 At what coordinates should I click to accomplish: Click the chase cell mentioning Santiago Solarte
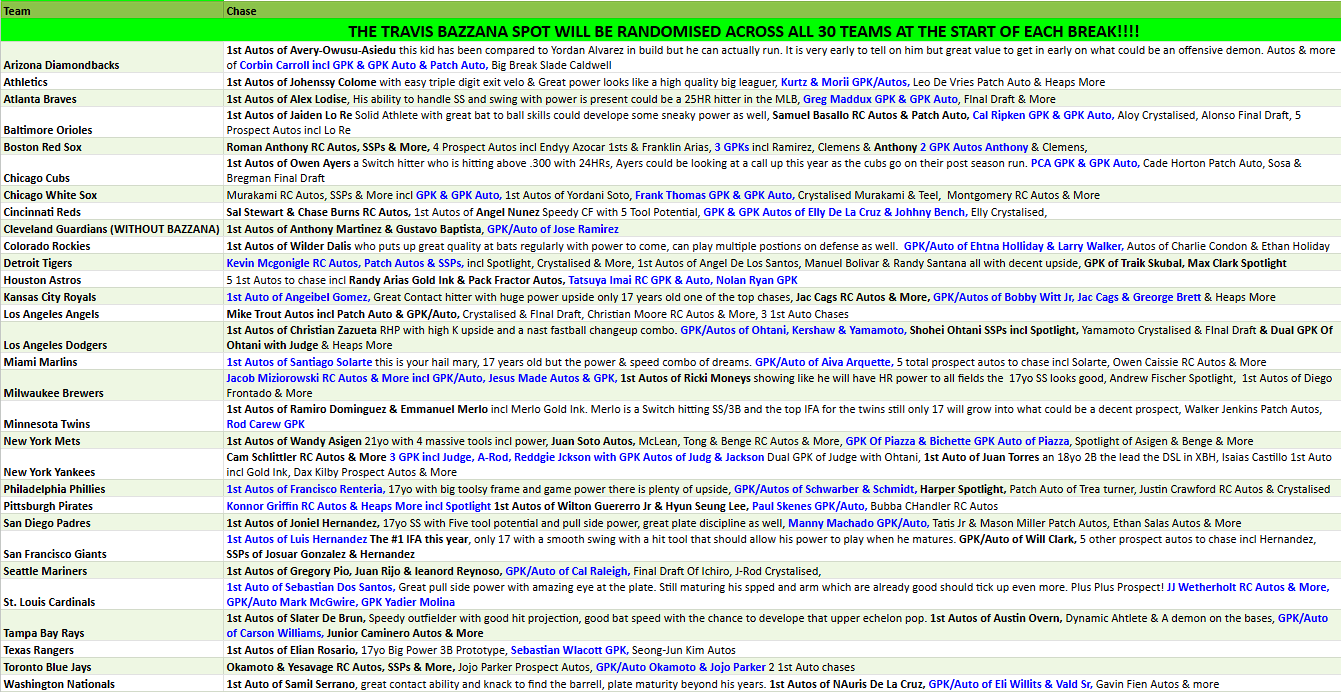782,362
